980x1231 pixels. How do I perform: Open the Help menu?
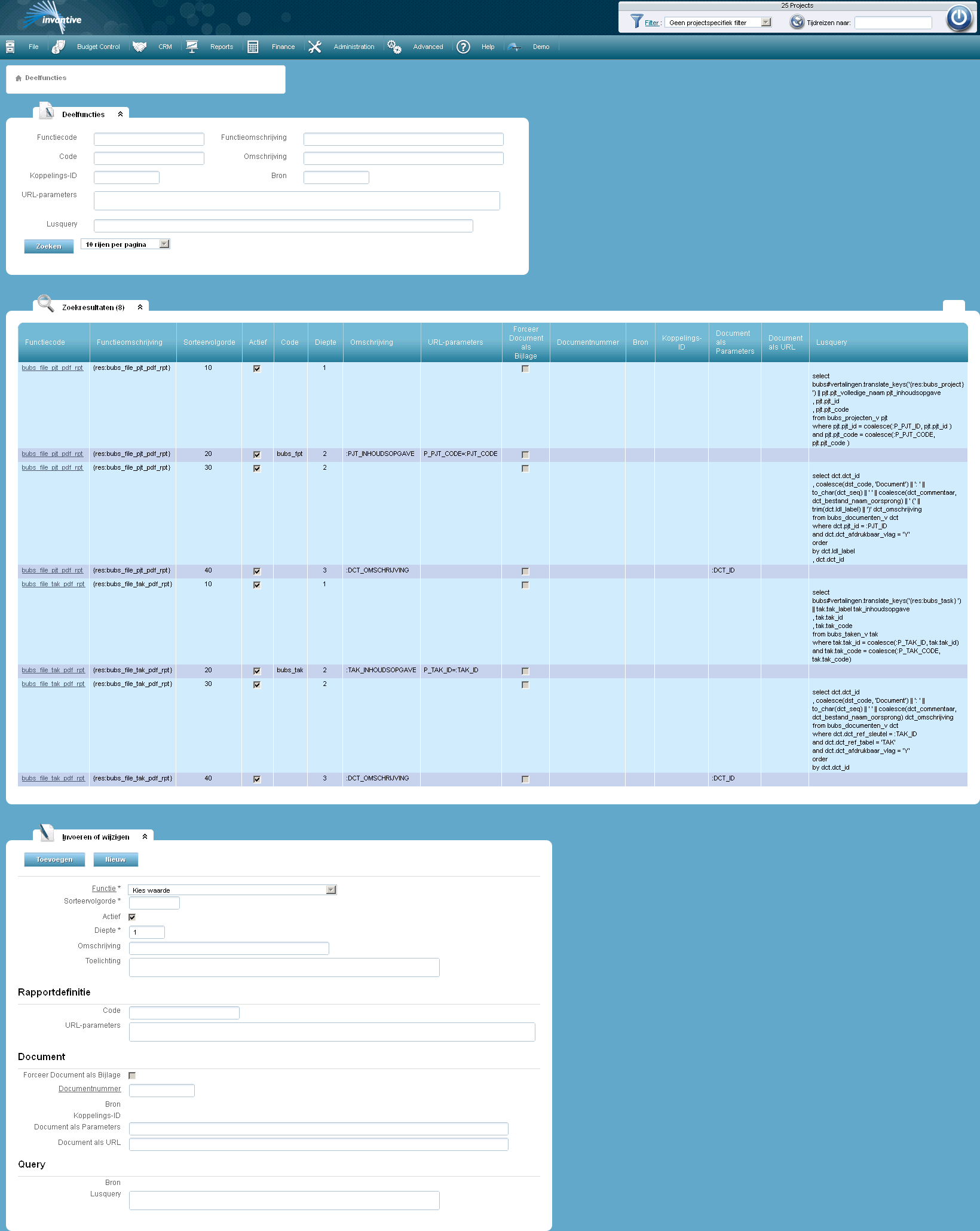pyautogui.click(x=488, y=47)
